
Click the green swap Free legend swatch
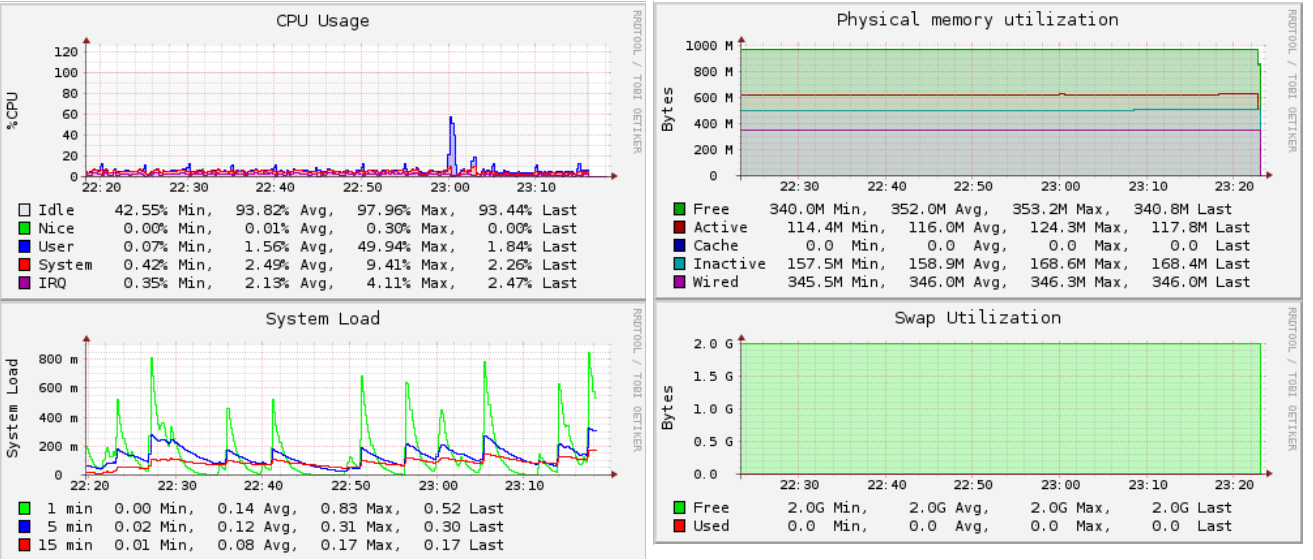[x=679, y=507]
